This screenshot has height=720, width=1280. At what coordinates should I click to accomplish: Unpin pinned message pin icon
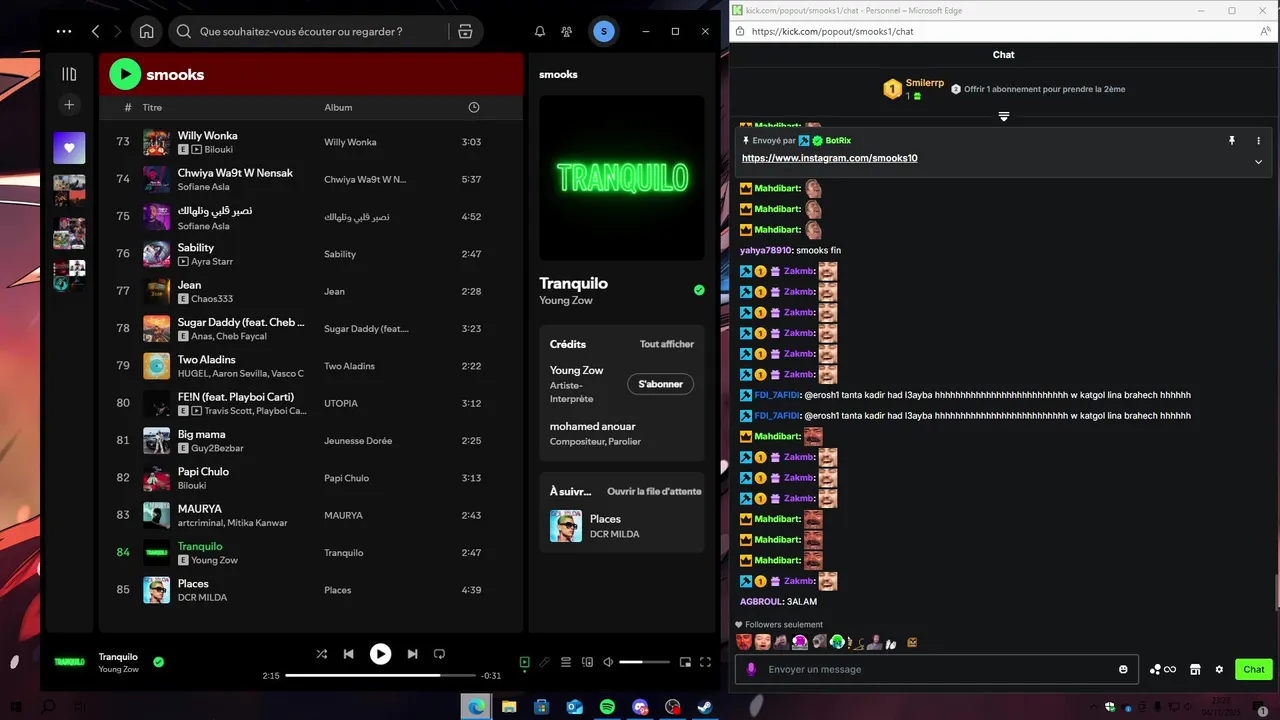click(1232, 141)
